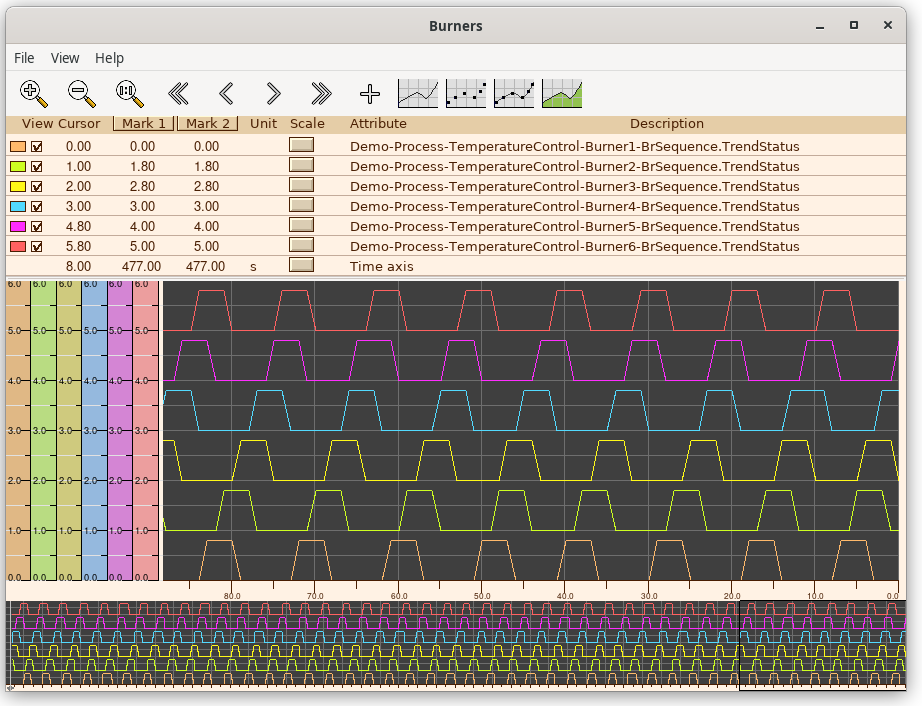Click the zoom in magnifier icon
The height and width of the screenshot is (706, 922).
point(34,94)
